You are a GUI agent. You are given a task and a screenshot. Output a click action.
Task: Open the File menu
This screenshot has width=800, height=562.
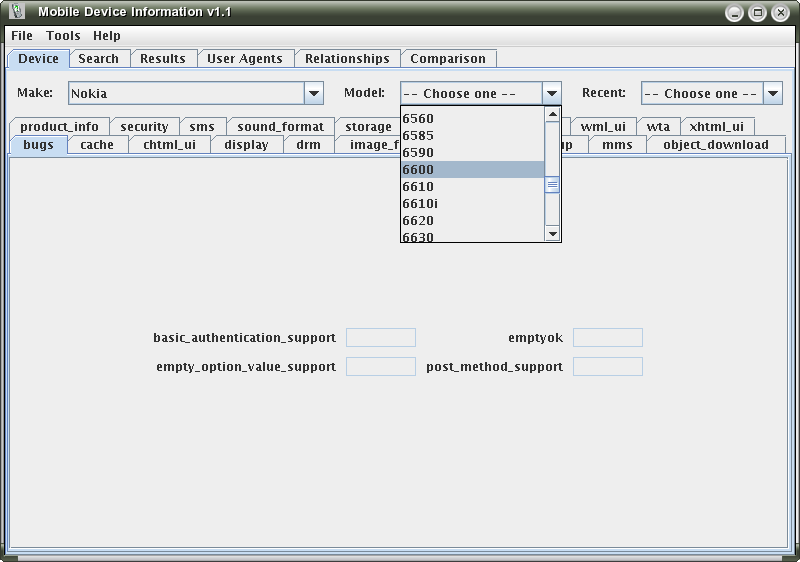click(22, 35)
